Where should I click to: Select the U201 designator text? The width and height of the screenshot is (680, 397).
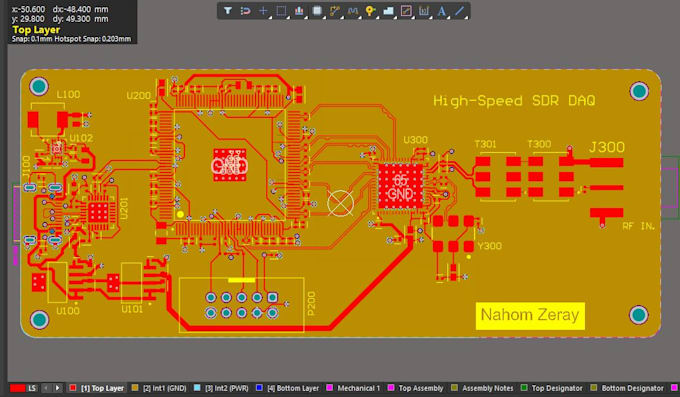pyautogui.click(x=124, y=208)
